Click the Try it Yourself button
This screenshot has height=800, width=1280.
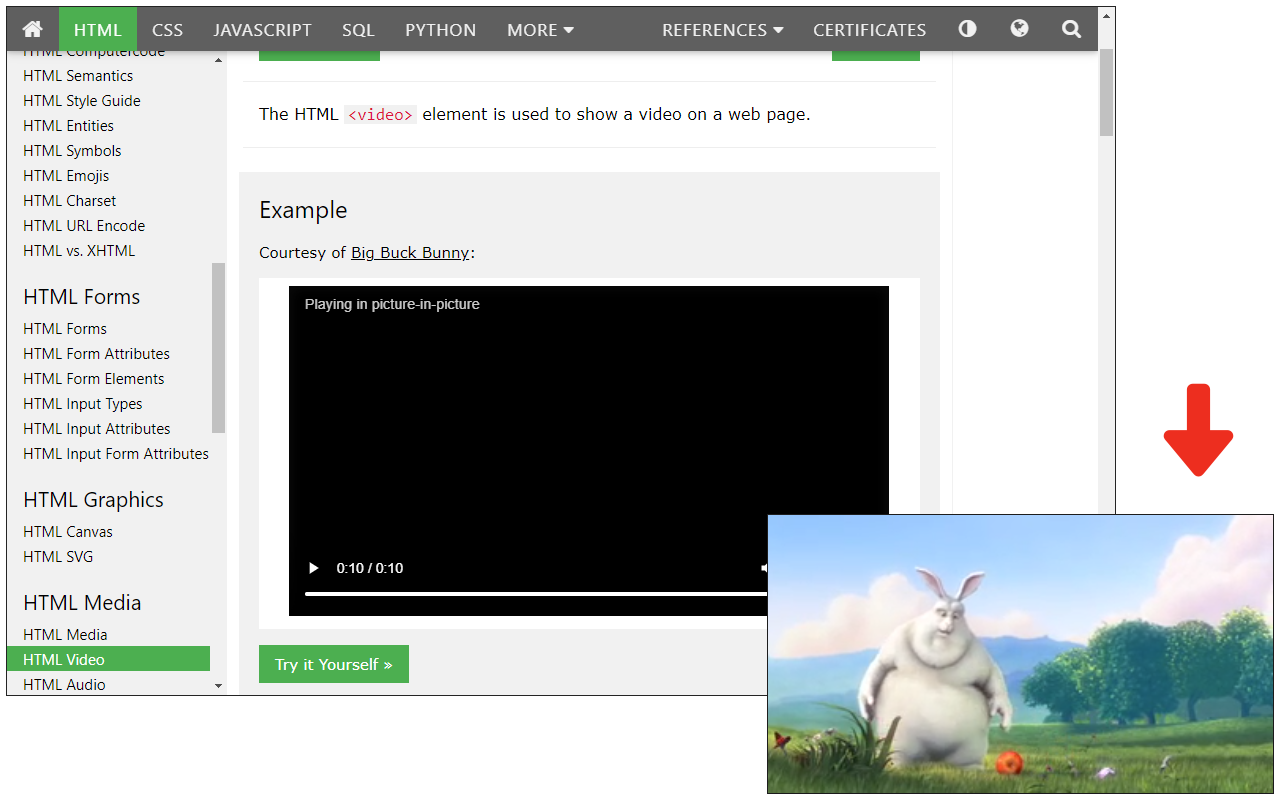333,664
